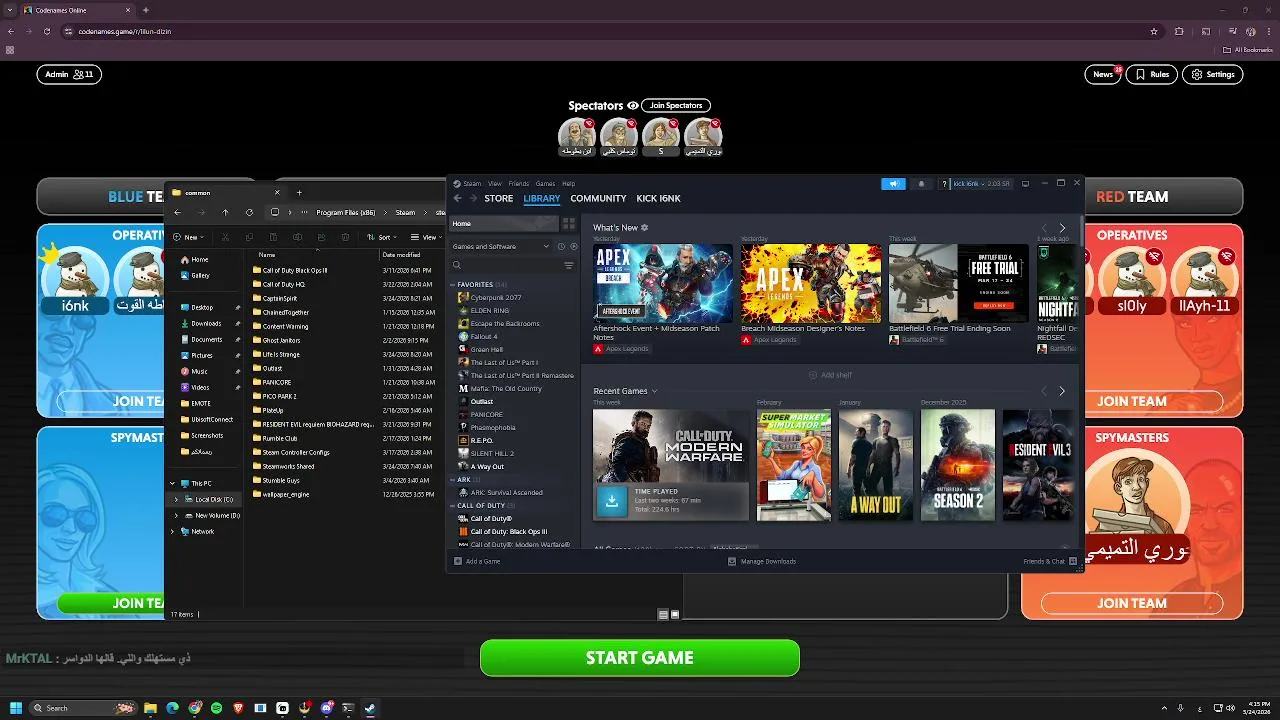Switch to the COMMUNITY tab in Steam
The width and height of the screenshot is (1280, 720).
[598, 198]
